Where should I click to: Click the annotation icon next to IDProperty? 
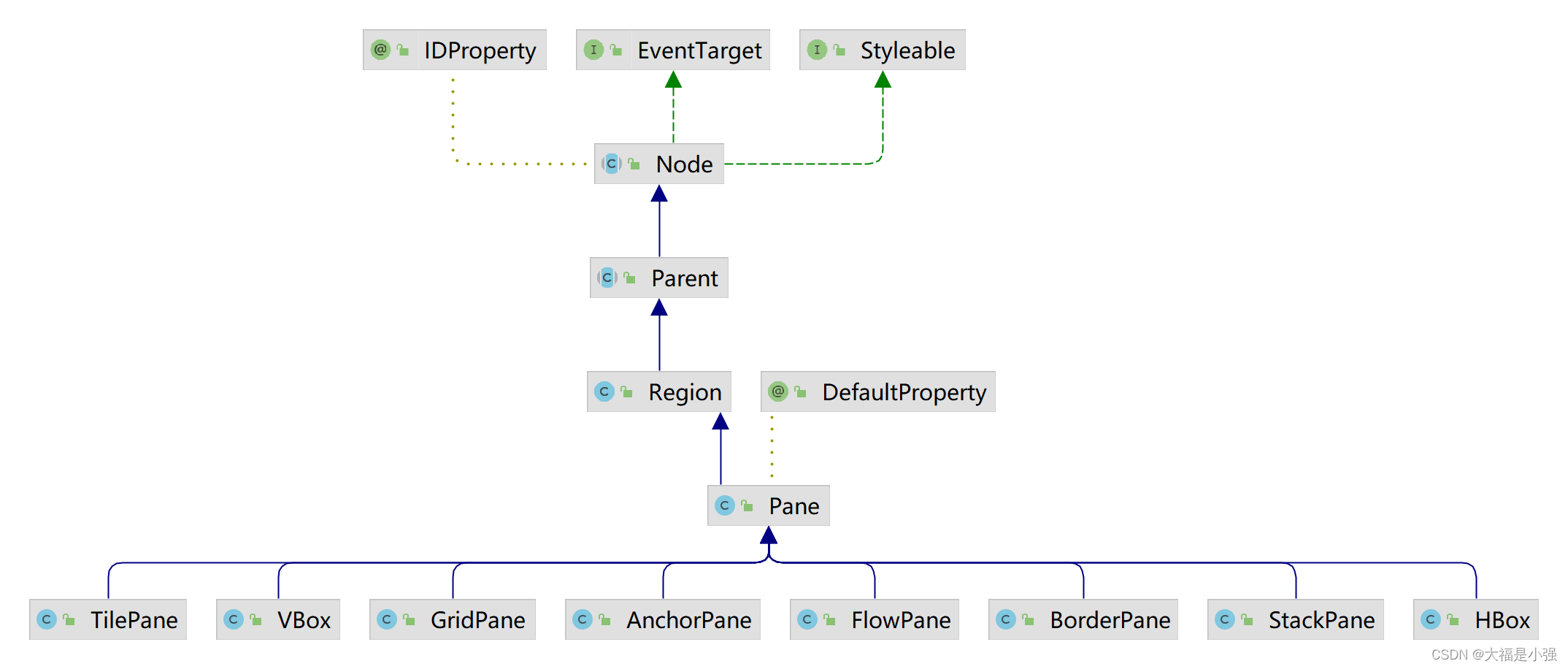click(x=380, y=50)
